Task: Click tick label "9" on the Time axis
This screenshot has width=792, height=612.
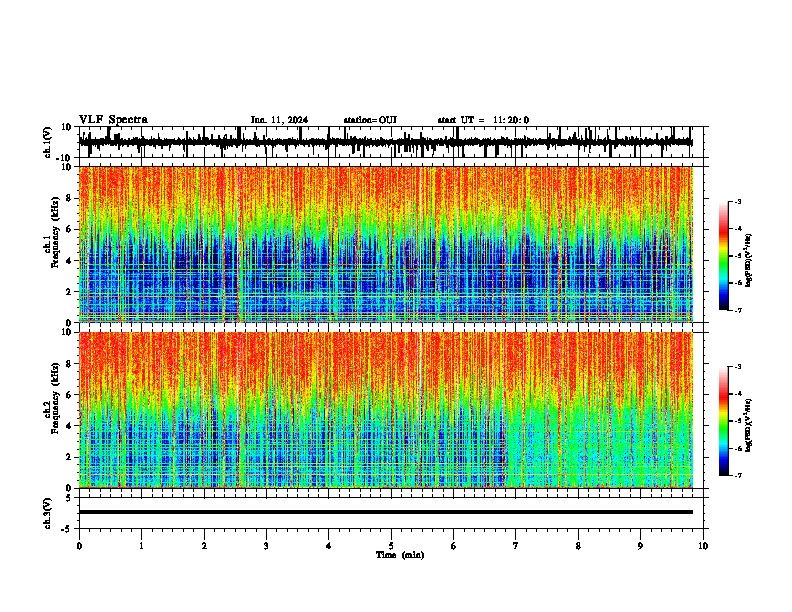Action: click(x=640, y=546)
